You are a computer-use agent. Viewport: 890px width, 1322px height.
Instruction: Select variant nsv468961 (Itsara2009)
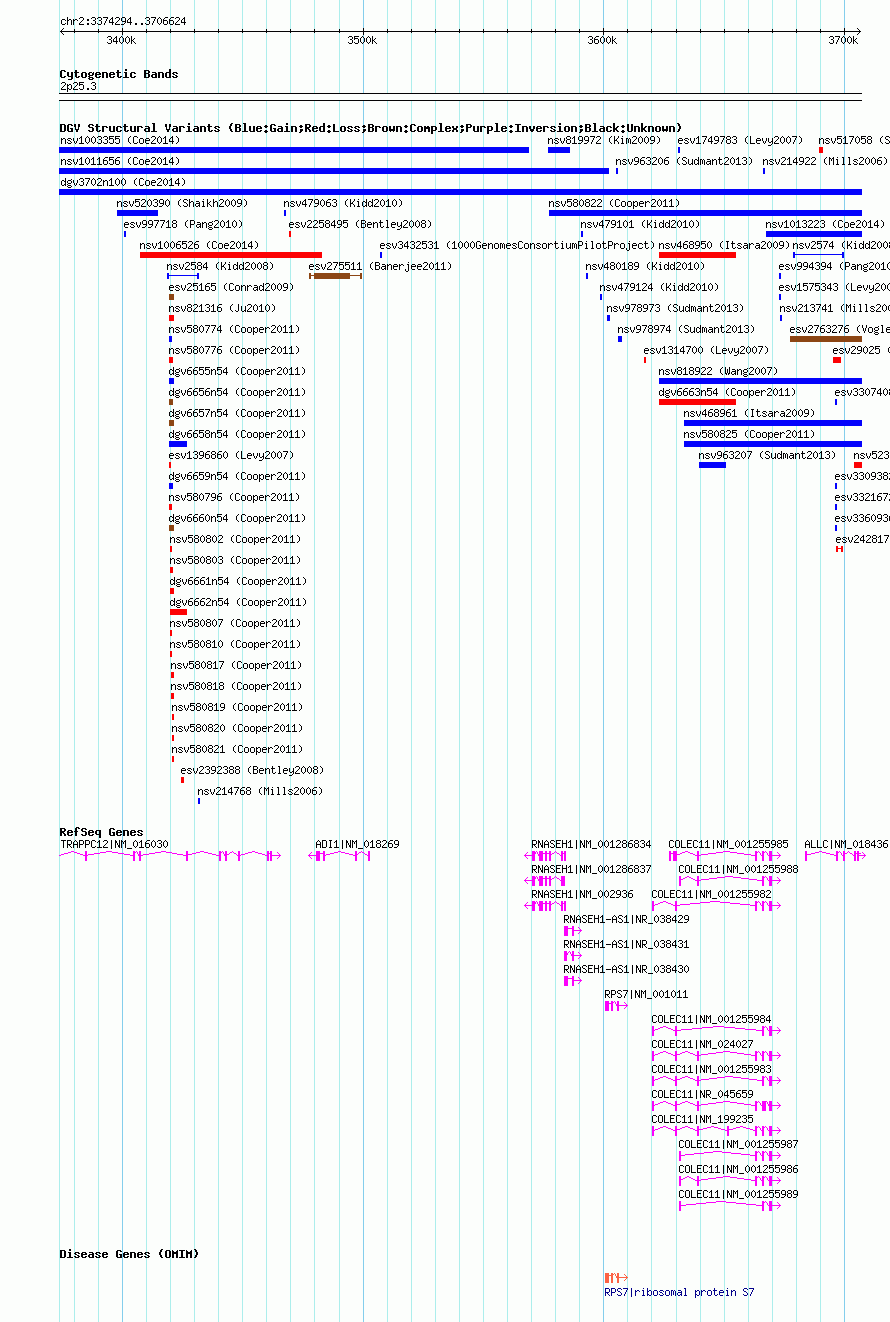point(750,414)
